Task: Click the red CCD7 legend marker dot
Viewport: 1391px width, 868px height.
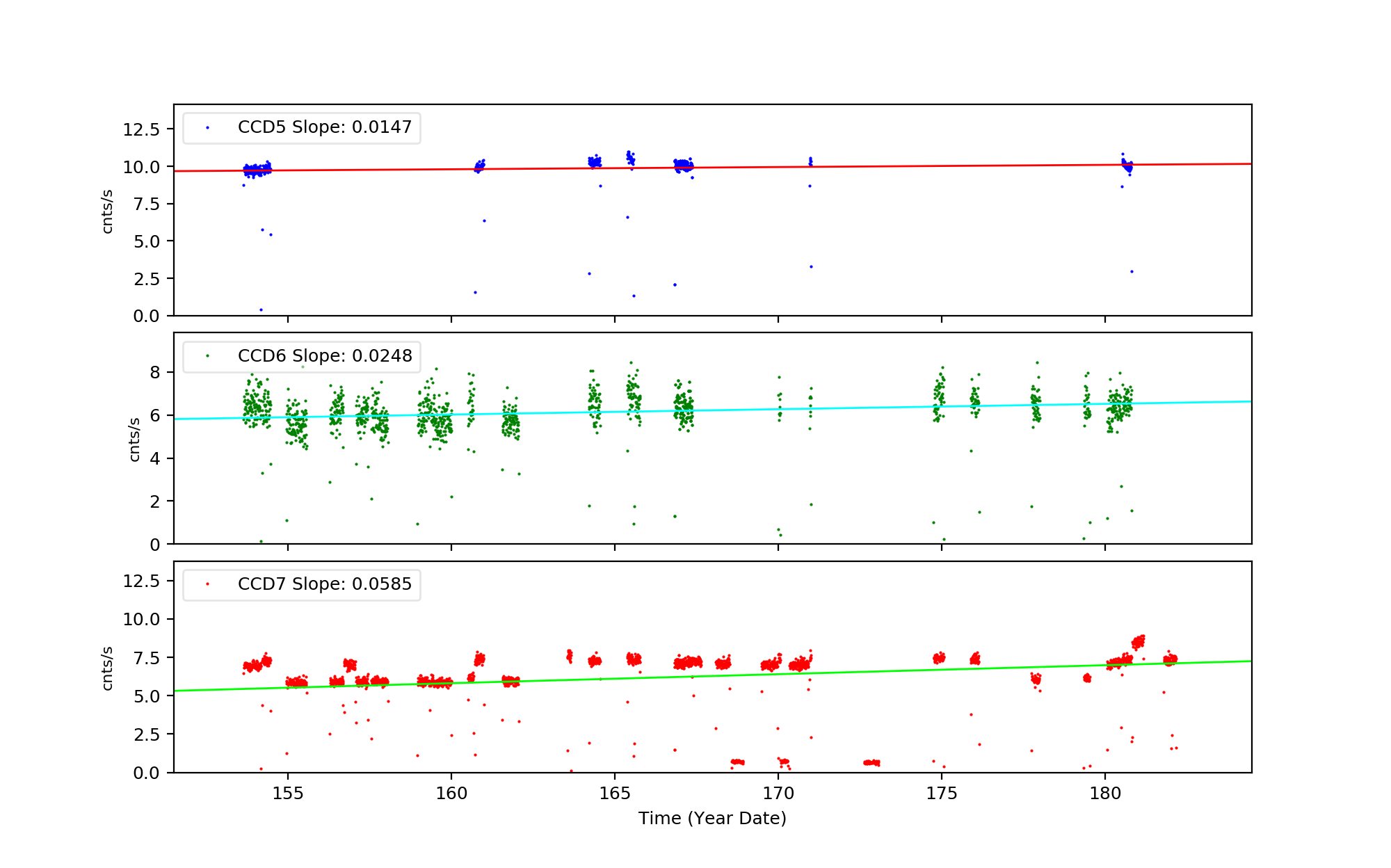Action: [x=207, y=584]
